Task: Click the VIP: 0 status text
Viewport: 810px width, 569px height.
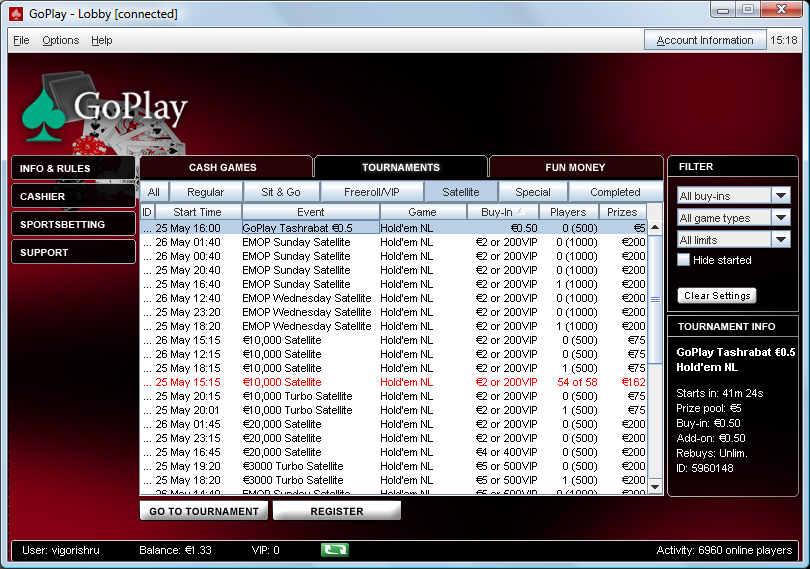Action: [x=265, y=550]
